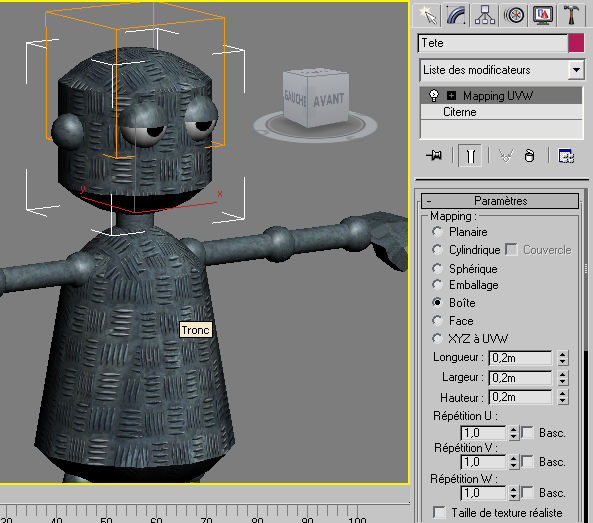Click the Répétition W spinner

[x=513, y=493]
